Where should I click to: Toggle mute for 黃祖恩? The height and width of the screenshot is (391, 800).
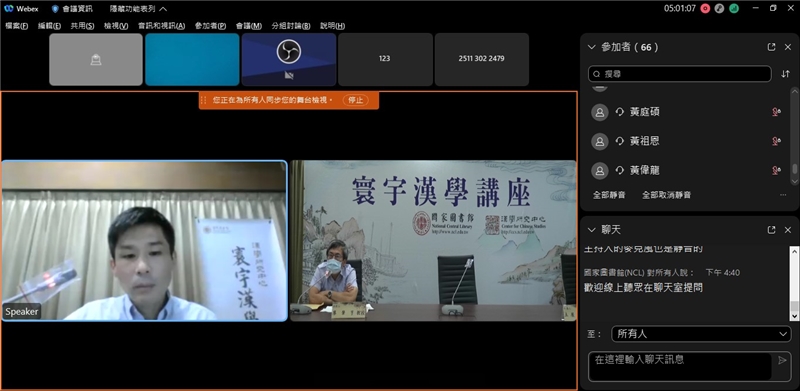(x=776, y=141)
